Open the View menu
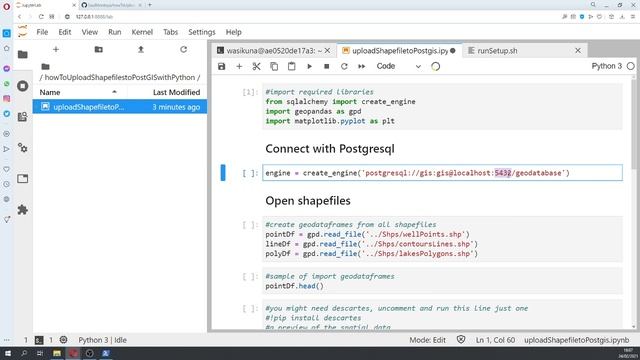 (89, 32)
